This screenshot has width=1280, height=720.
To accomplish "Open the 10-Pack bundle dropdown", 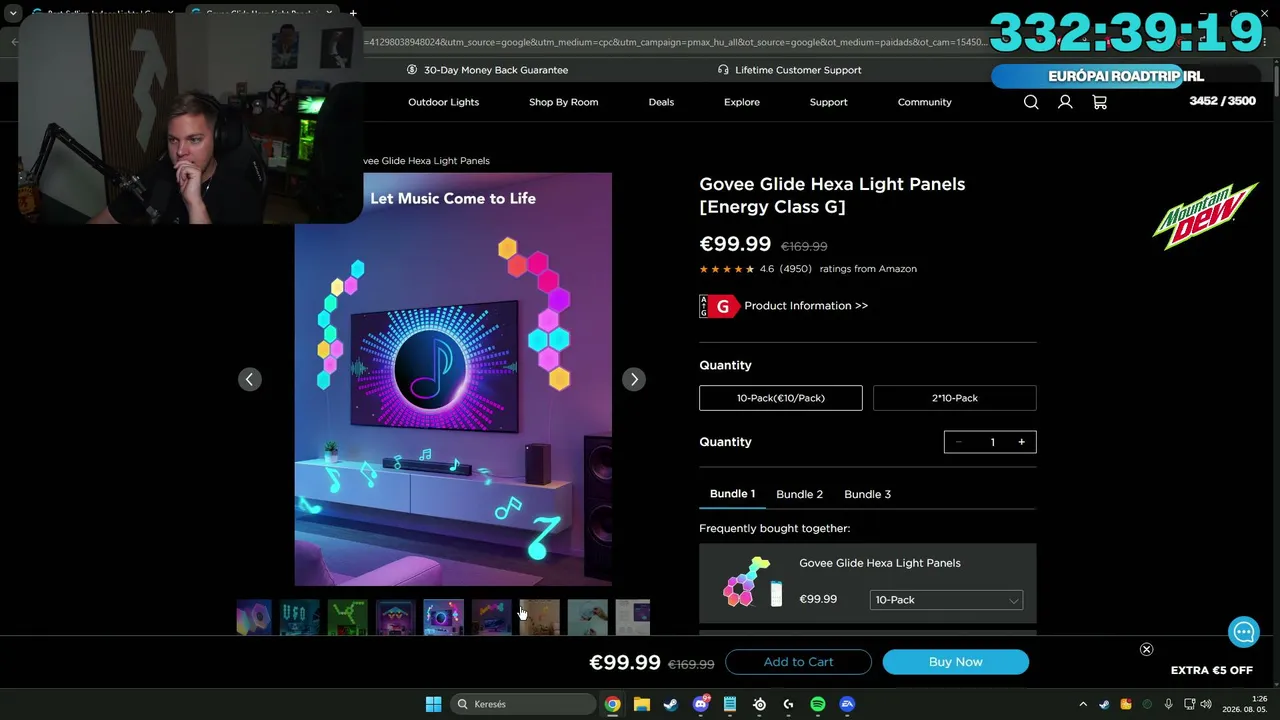I will (946, 600).
